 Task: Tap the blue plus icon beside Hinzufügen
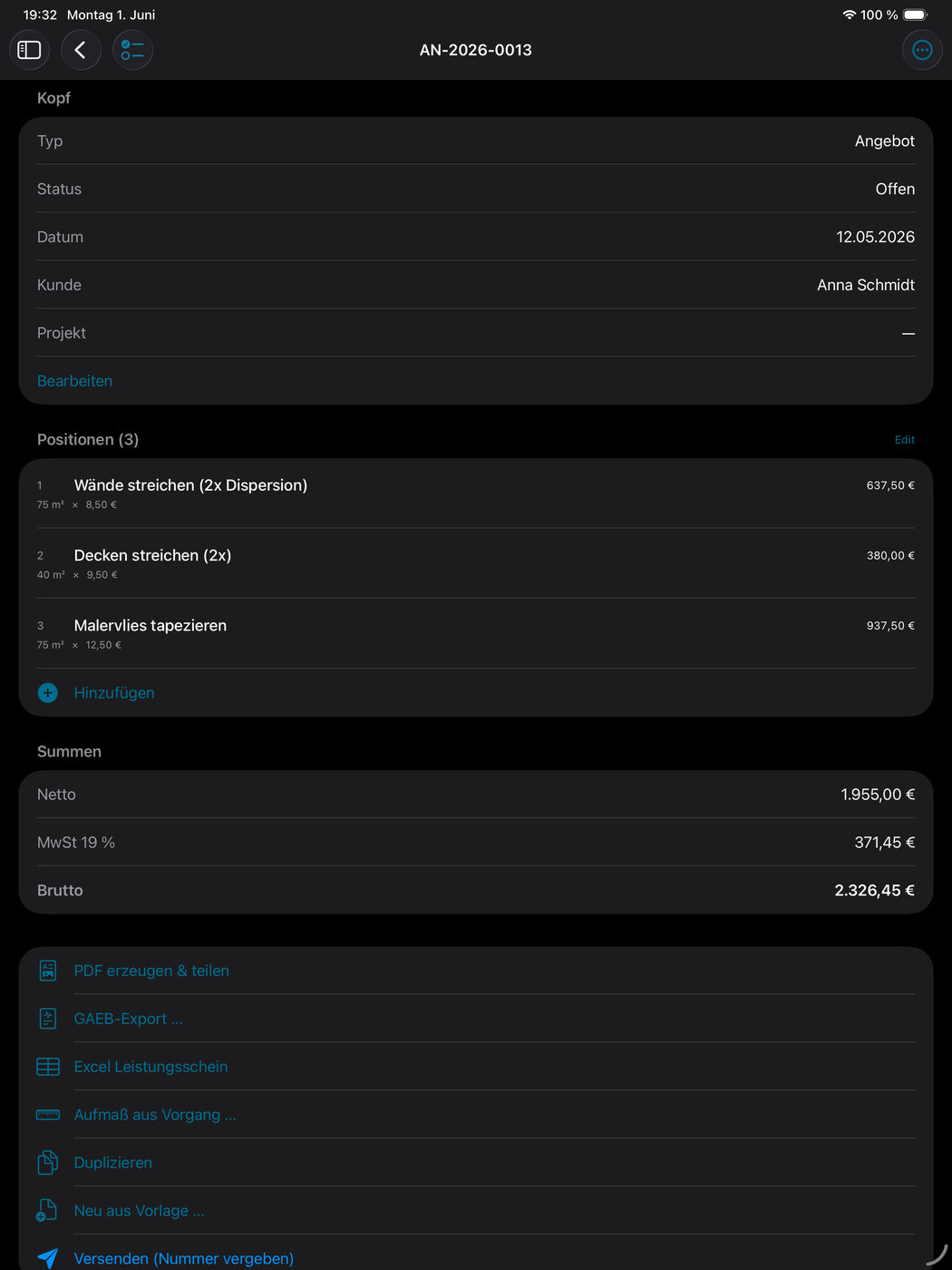[48, 693]
